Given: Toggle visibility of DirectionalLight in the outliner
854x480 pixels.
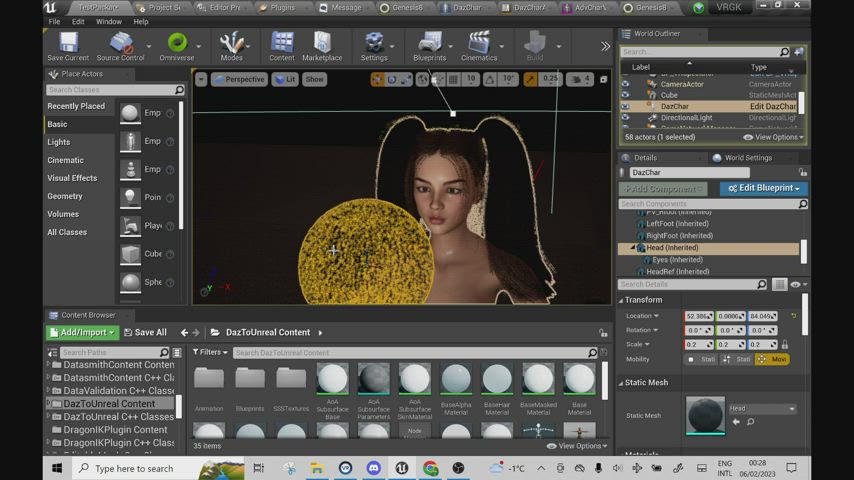Looking at the screenshot, I should tap(625, 118).
